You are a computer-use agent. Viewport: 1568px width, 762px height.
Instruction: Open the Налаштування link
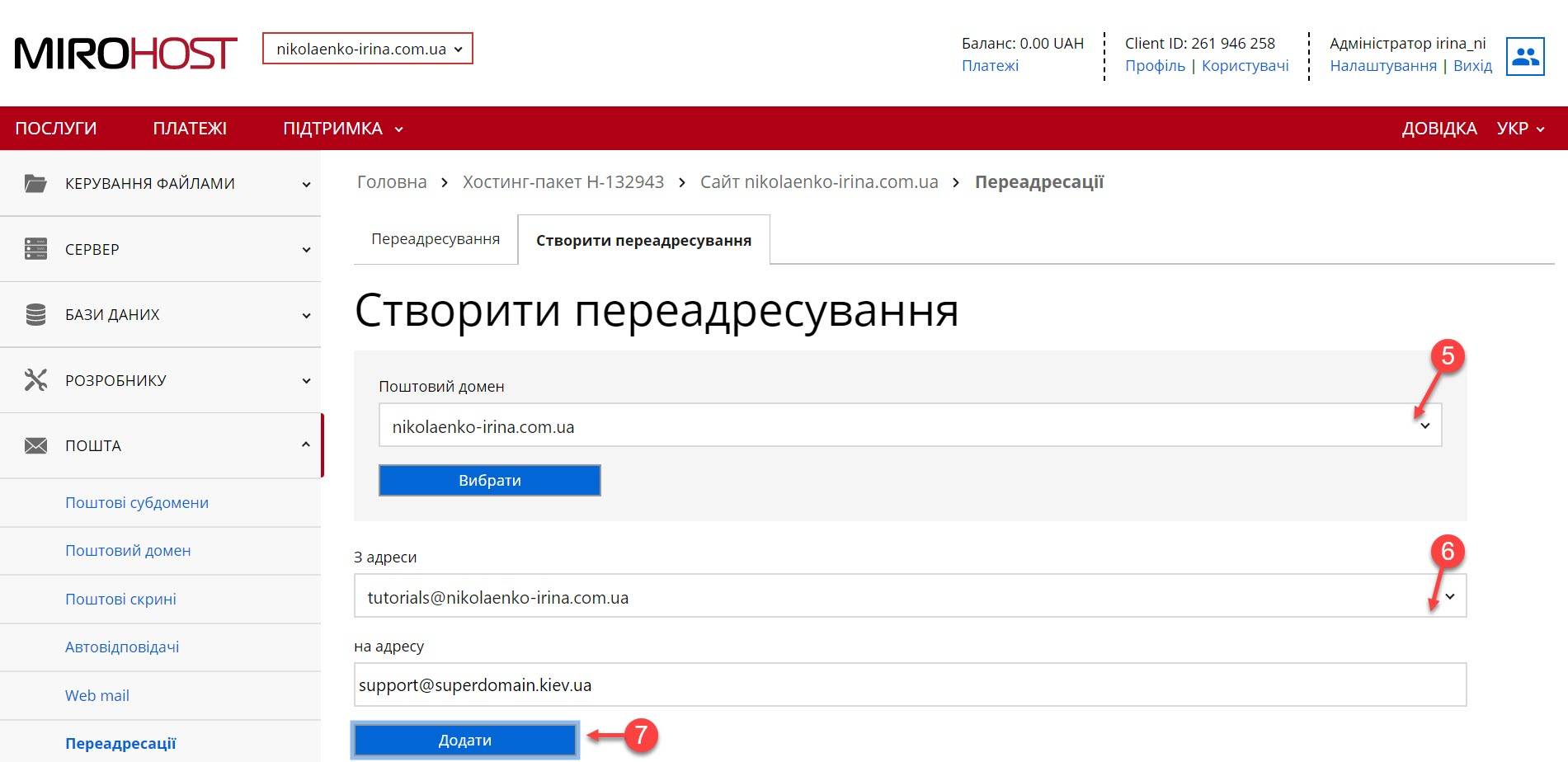coord(1382,66)
